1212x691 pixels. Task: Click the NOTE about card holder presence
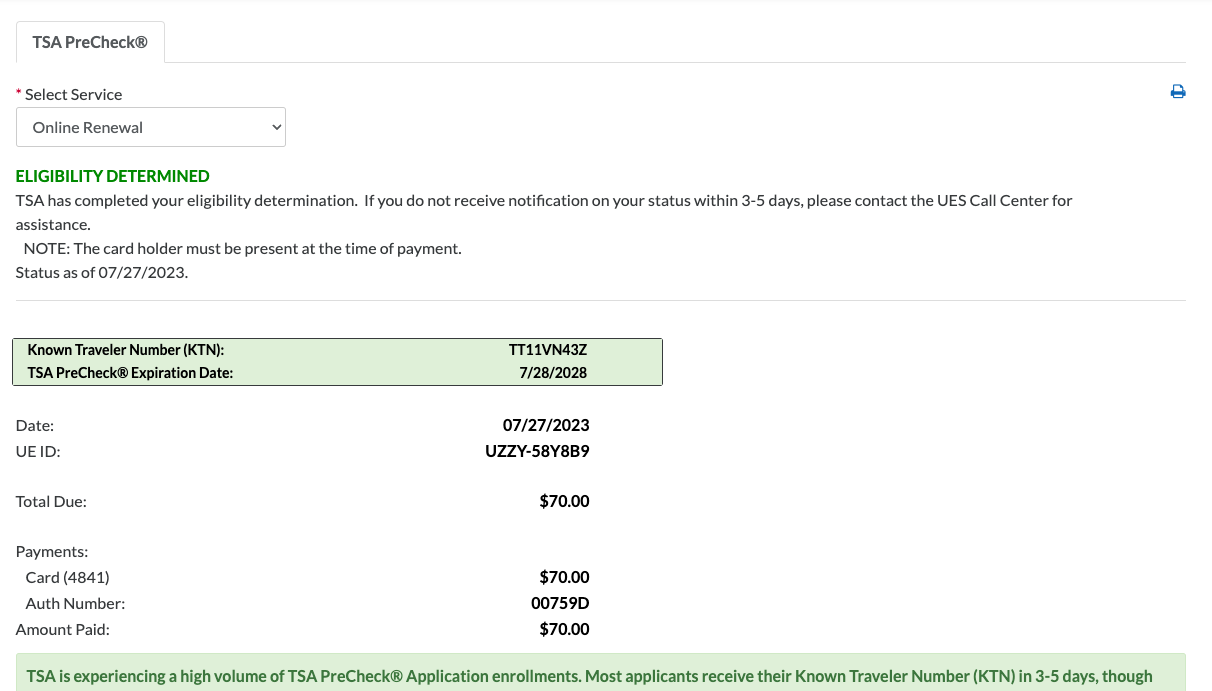coord(243,248)
